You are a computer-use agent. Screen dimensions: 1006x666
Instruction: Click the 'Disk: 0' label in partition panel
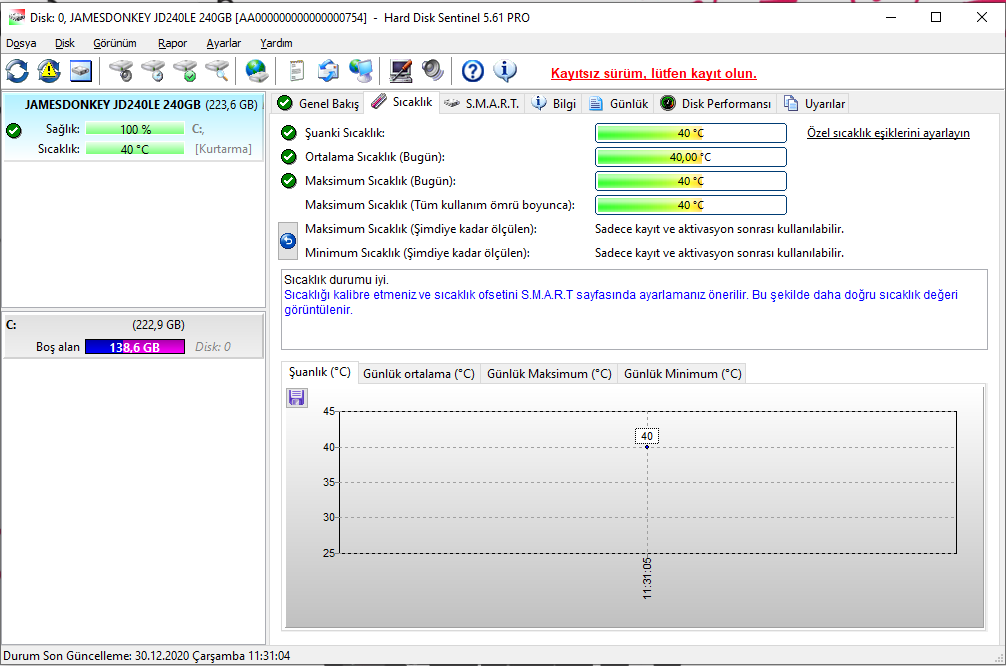[x=212, y=347]
